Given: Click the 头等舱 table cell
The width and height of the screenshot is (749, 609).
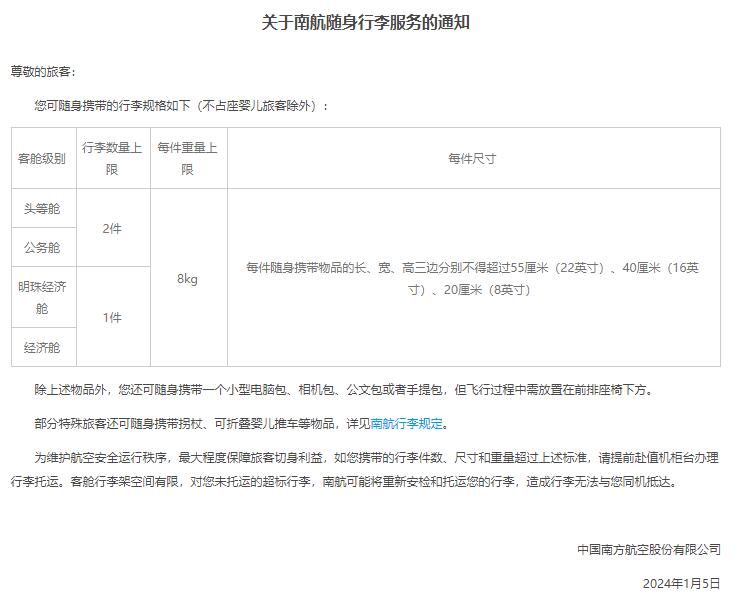Looking at the screenshot, I should click(x=44, y=208).
